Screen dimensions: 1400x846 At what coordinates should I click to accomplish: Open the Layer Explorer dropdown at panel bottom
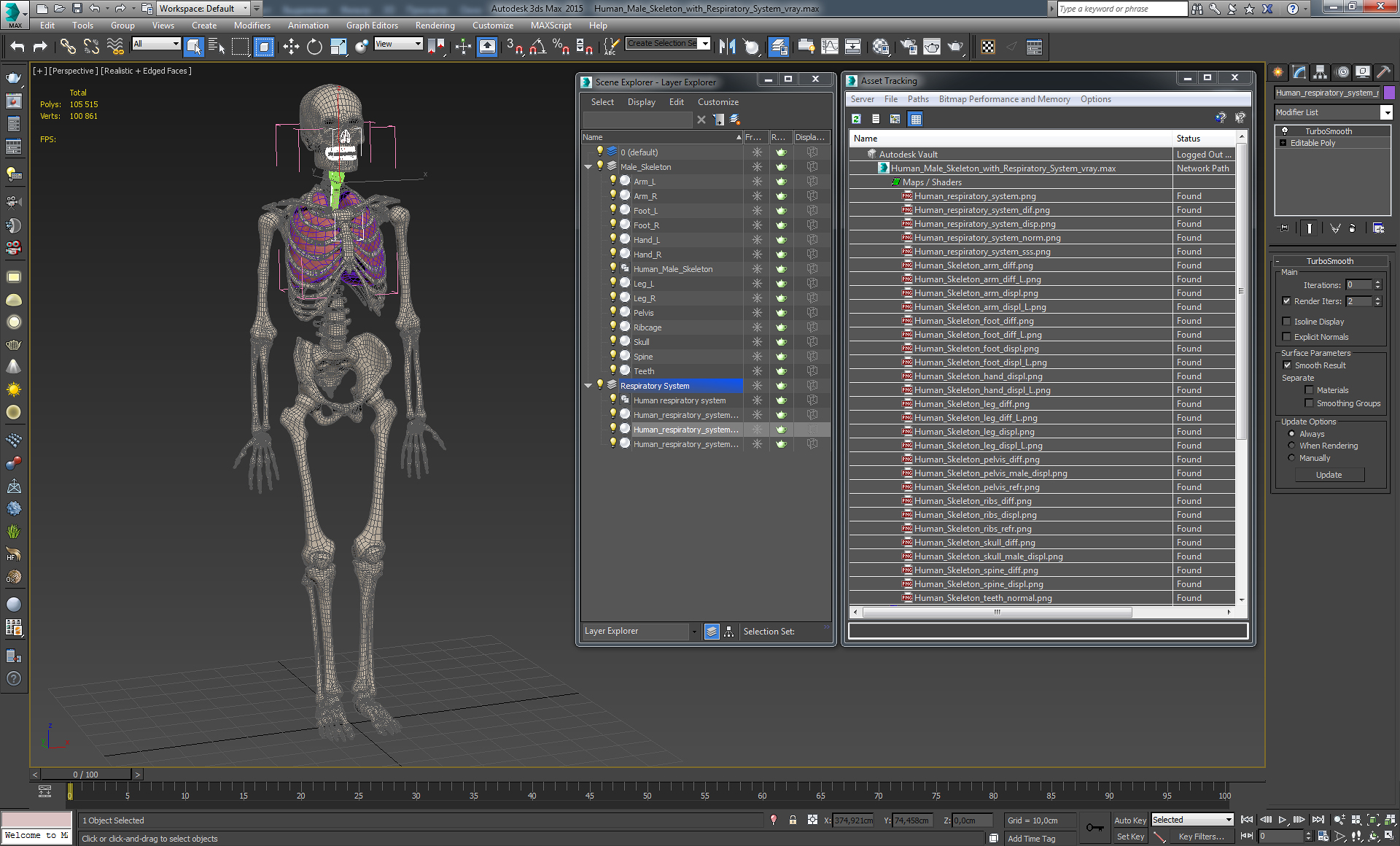(694, 632)
